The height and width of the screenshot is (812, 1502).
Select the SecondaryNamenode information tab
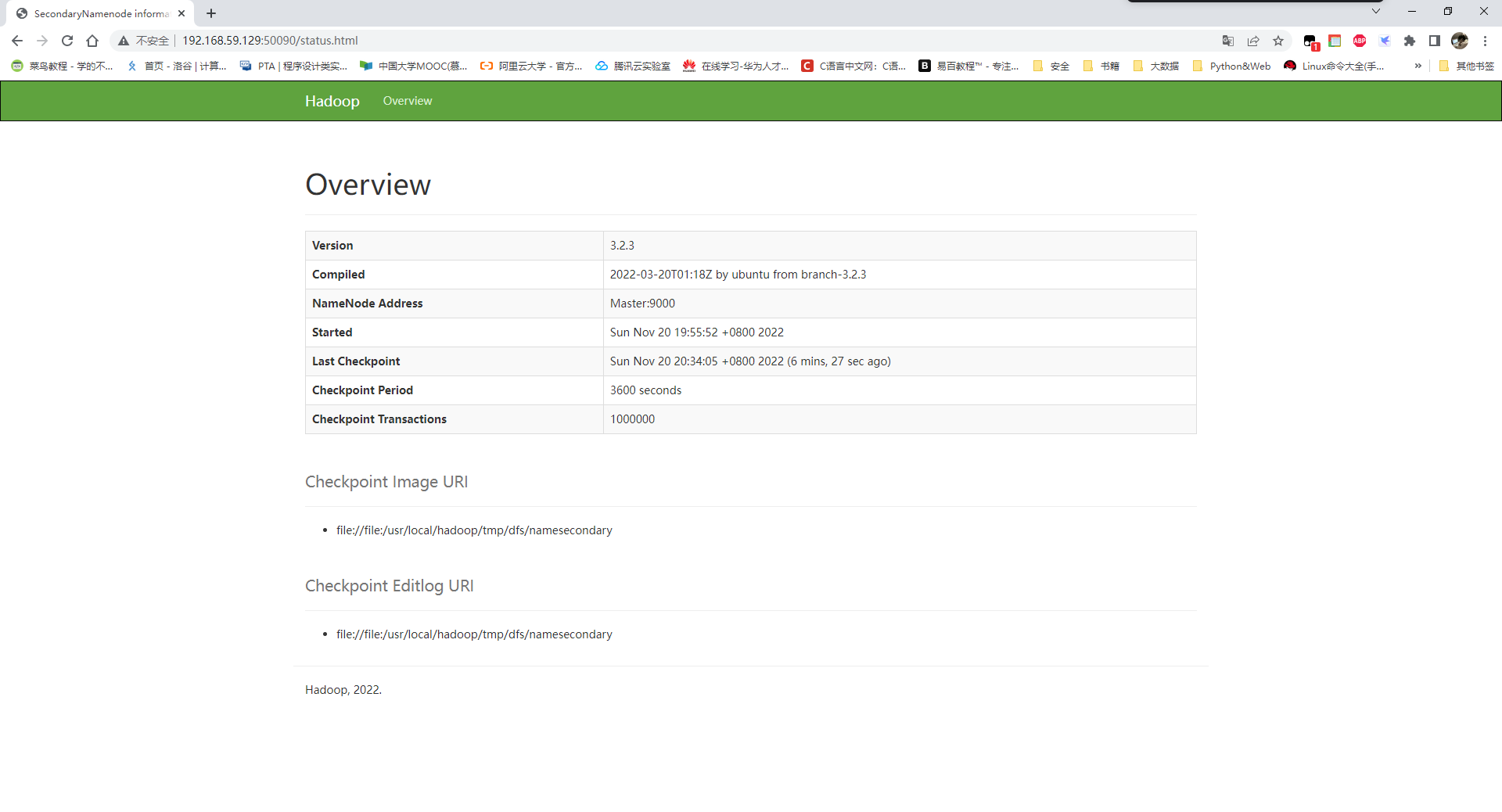coord(101,13)
